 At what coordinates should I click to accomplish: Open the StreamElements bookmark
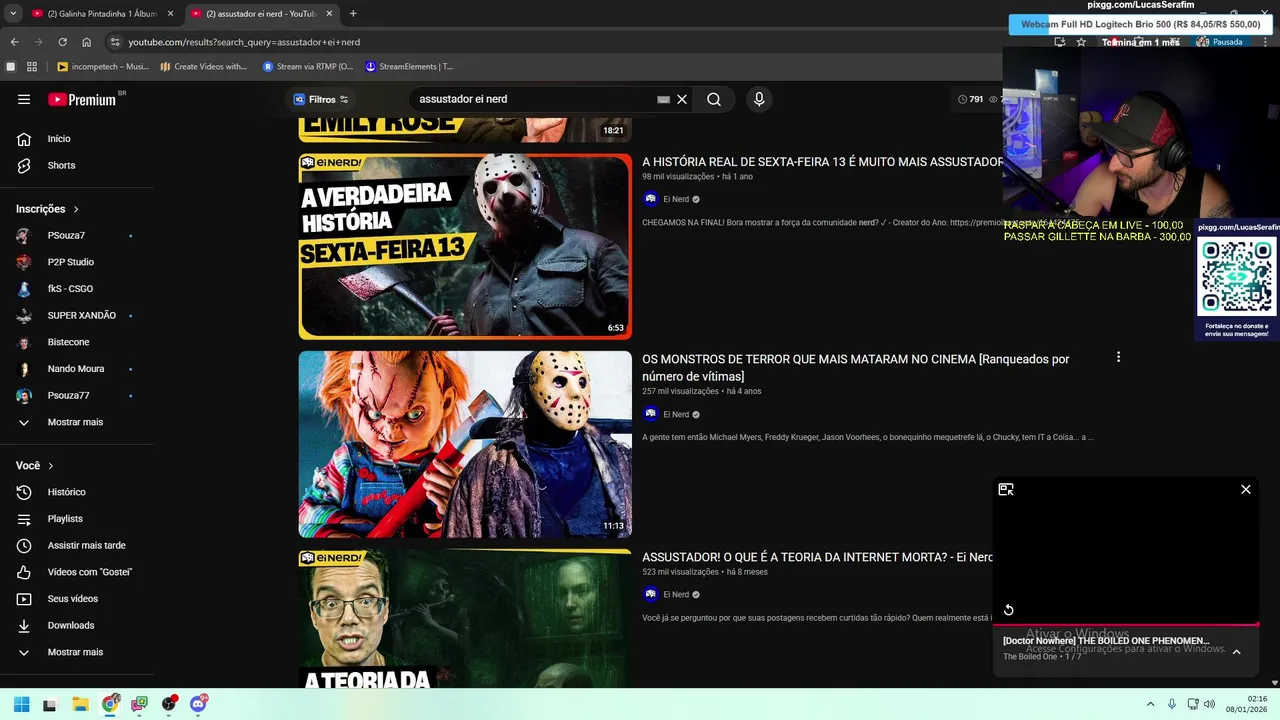coord(409,67)
